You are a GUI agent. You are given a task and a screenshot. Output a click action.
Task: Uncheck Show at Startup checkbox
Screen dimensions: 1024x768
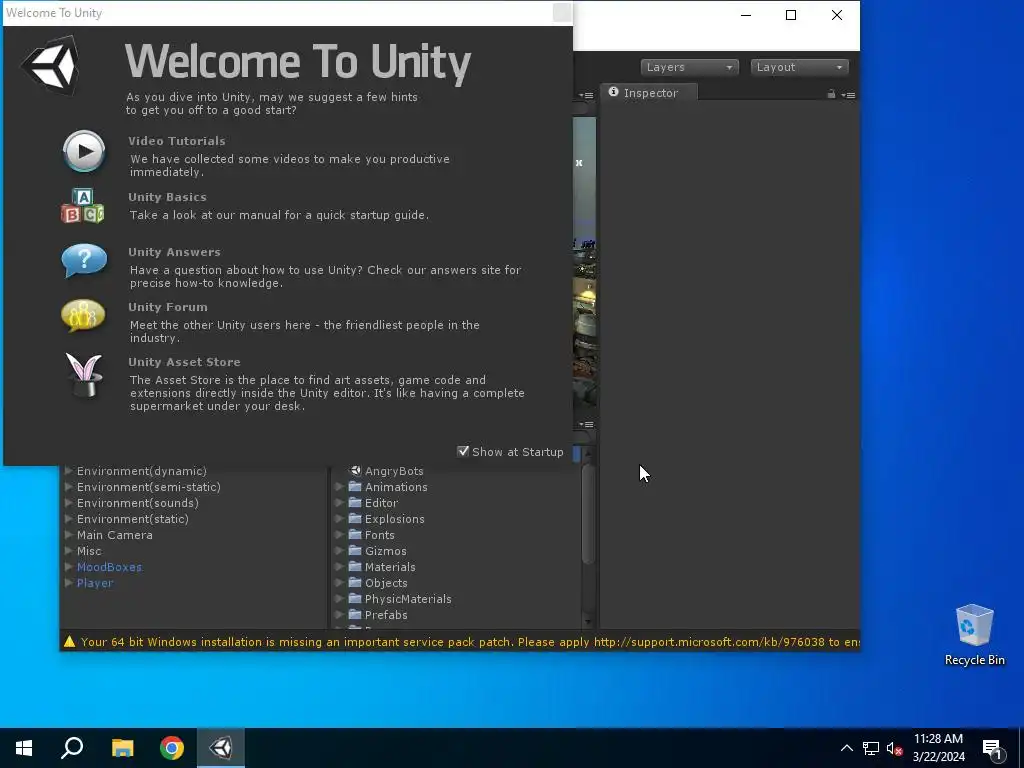point(463,451)
